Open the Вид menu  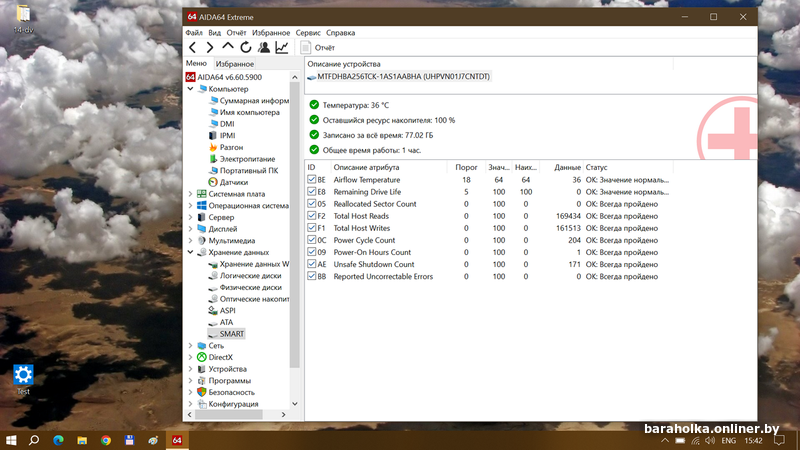click(x=214, y=33)
